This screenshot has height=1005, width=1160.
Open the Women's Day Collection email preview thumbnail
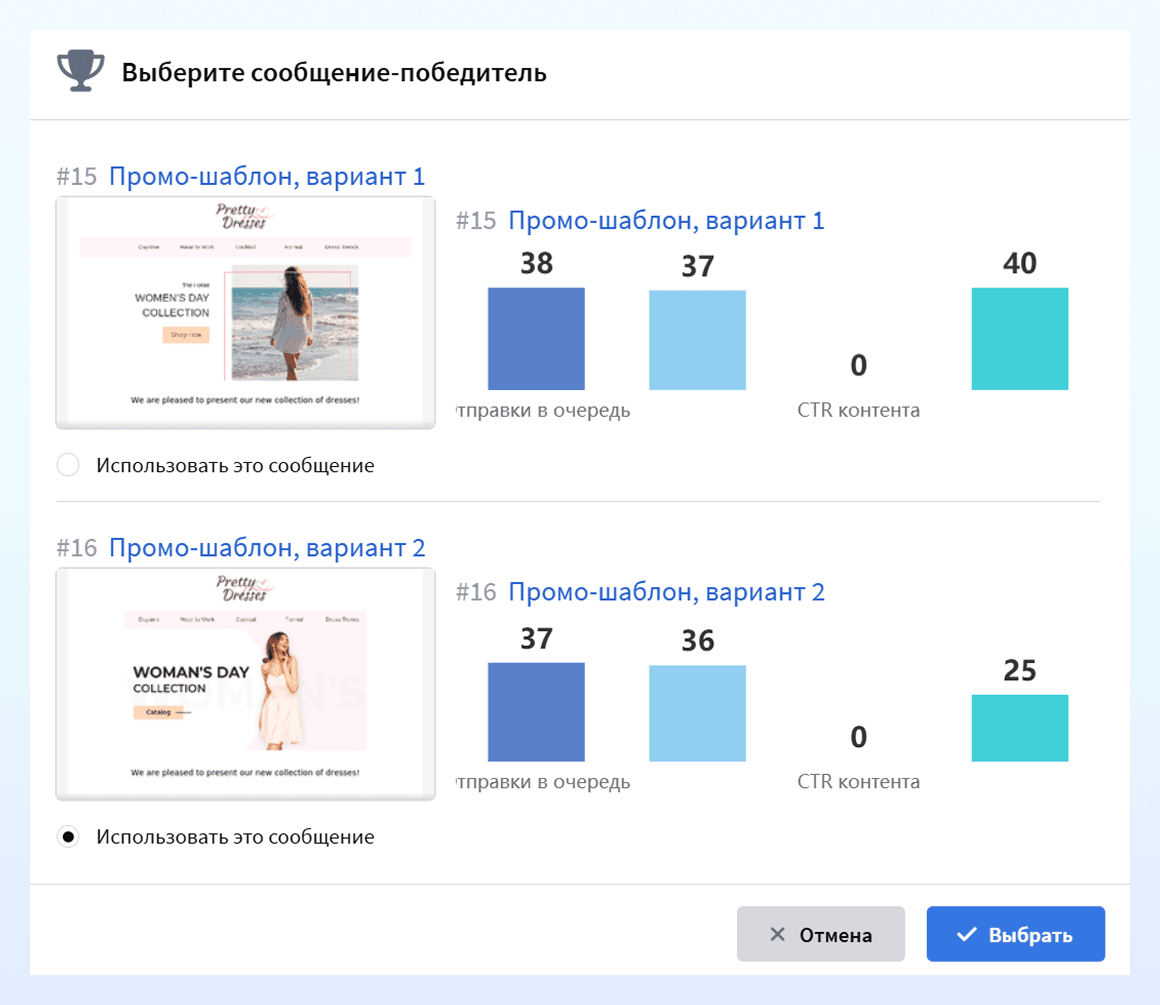point(246,312)
